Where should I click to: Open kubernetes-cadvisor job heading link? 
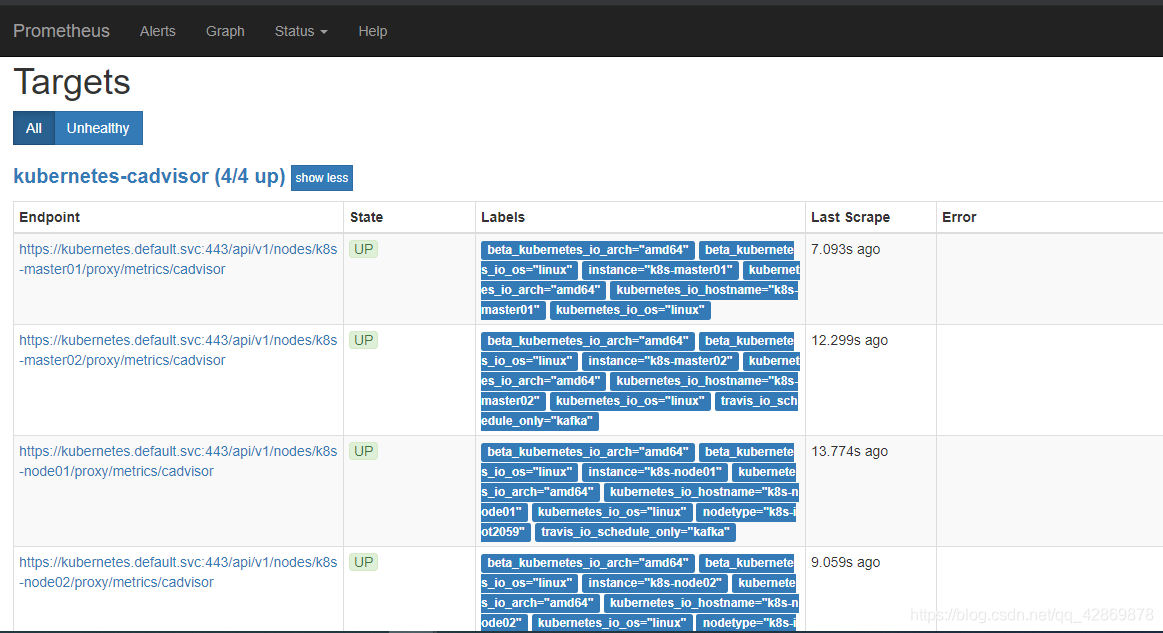tap(149, 177)
